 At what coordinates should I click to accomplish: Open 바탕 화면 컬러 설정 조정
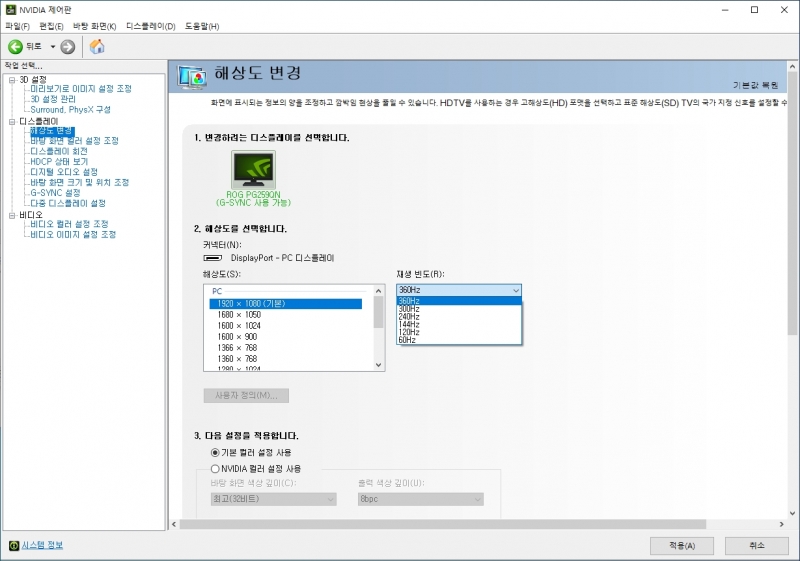74,141
